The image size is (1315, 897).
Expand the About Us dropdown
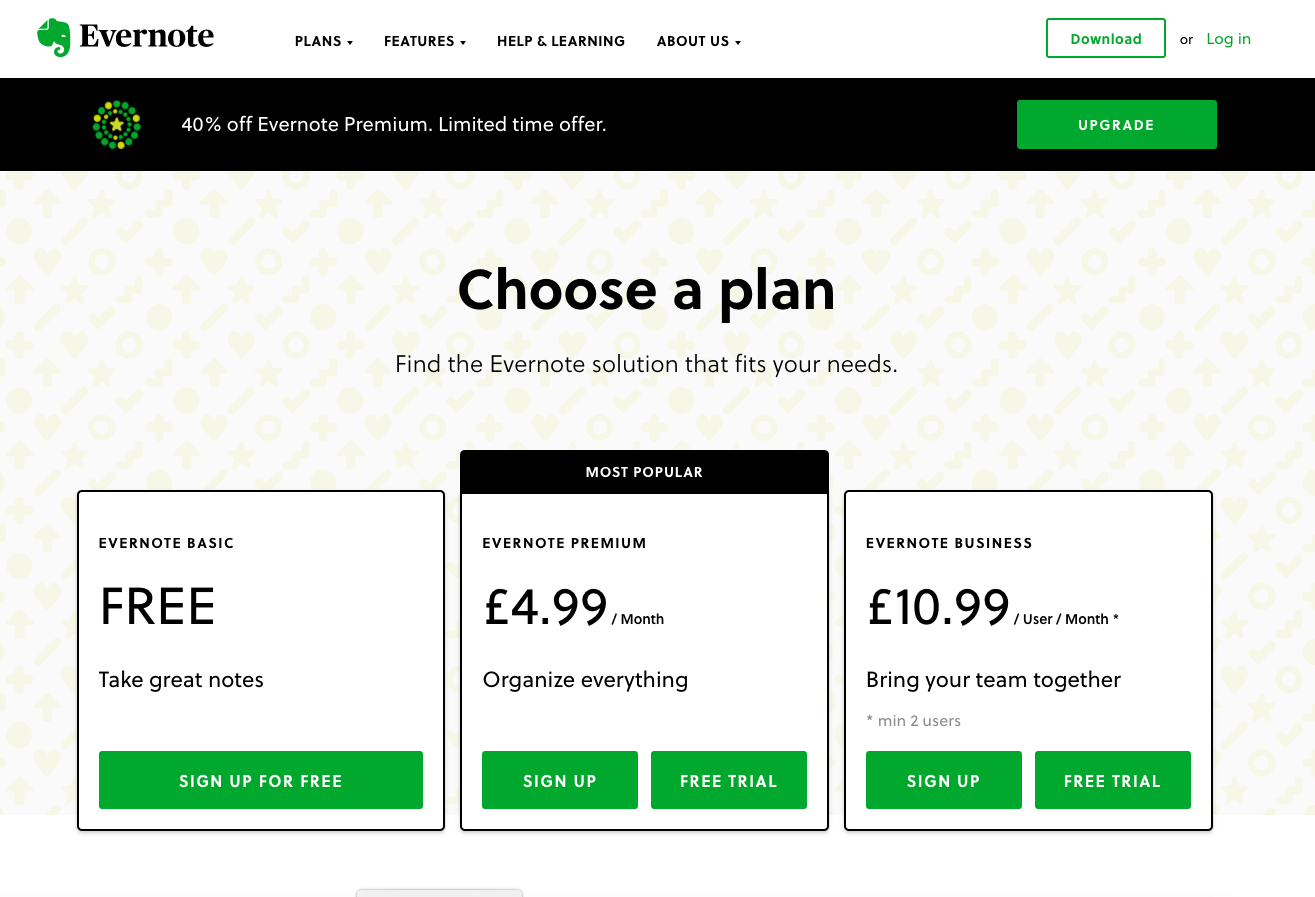click(698, 41)
